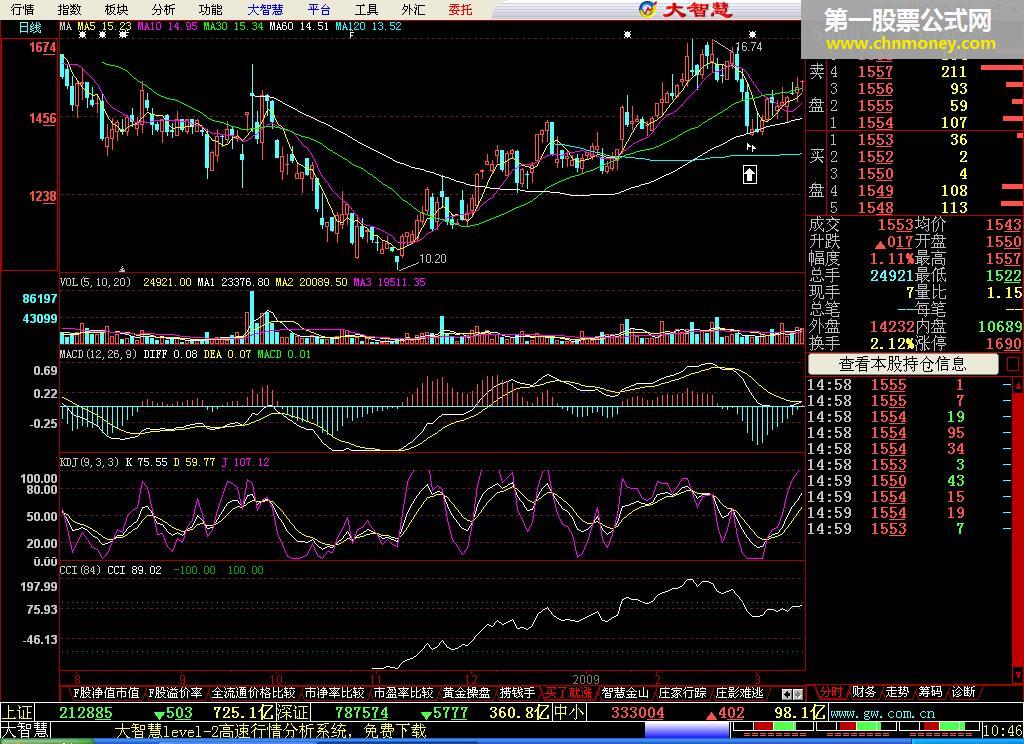Image resolution: width=1024 pixels, height=744 pixels.
Task: Click the 日线 period label
Action: point(30,27)
